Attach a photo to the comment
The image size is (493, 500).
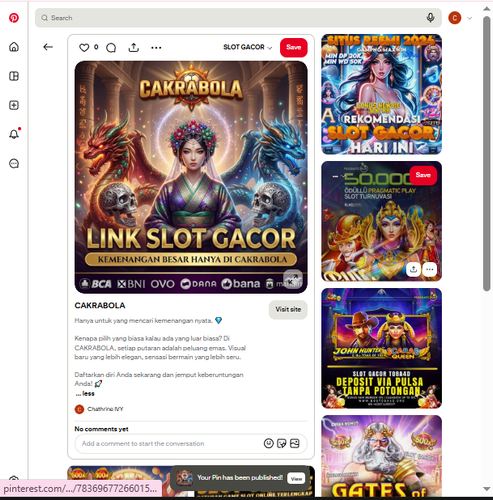pyautogui.click(x=295, y=443)
